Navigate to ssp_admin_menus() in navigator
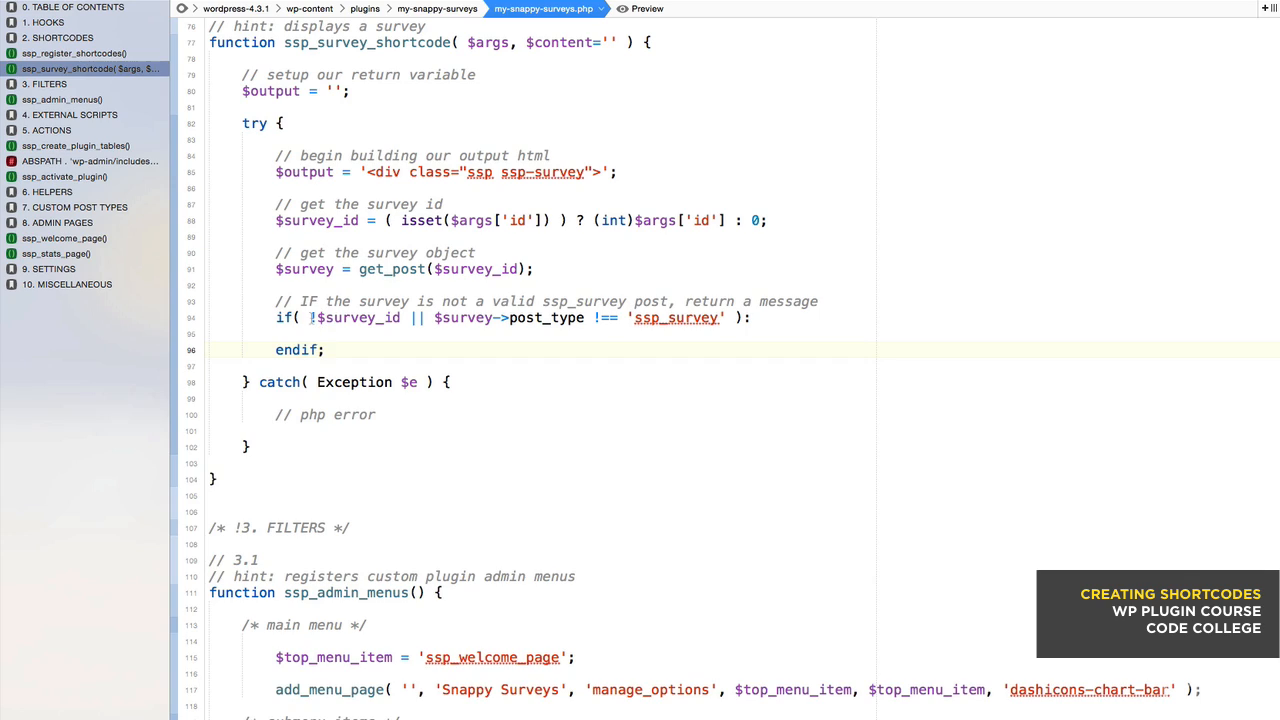The image size is (1280, 720). click(62, 99)
